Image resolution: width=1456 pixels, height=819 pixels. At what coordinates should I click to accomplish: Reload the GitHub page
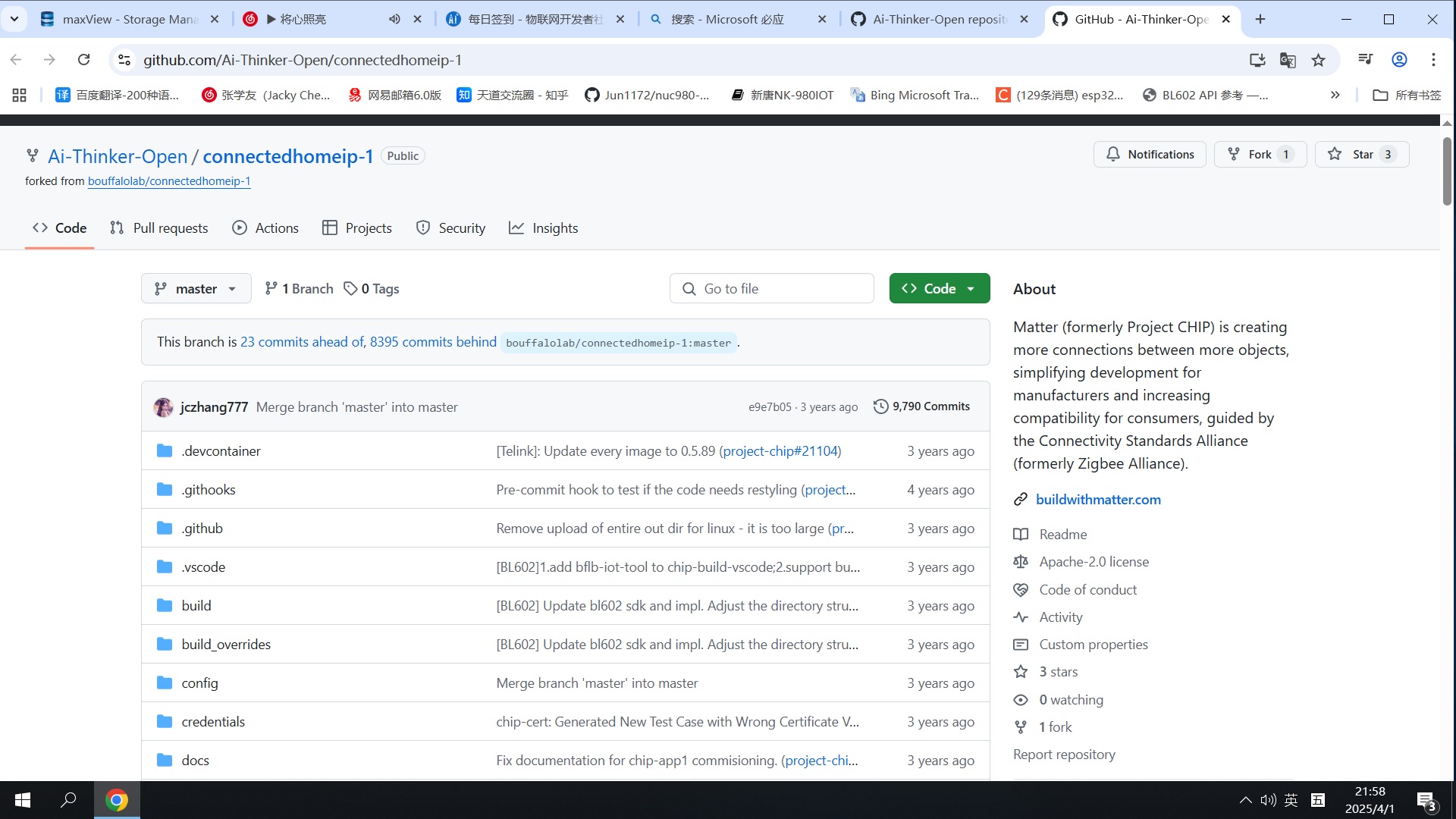pos(84,60)
